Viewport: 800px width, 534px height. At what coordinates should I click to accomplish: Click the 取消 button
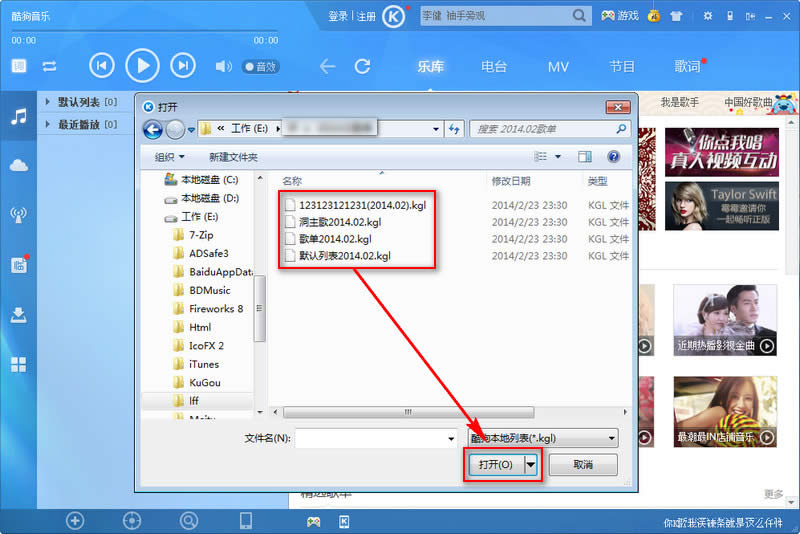[x=583, y=465]
